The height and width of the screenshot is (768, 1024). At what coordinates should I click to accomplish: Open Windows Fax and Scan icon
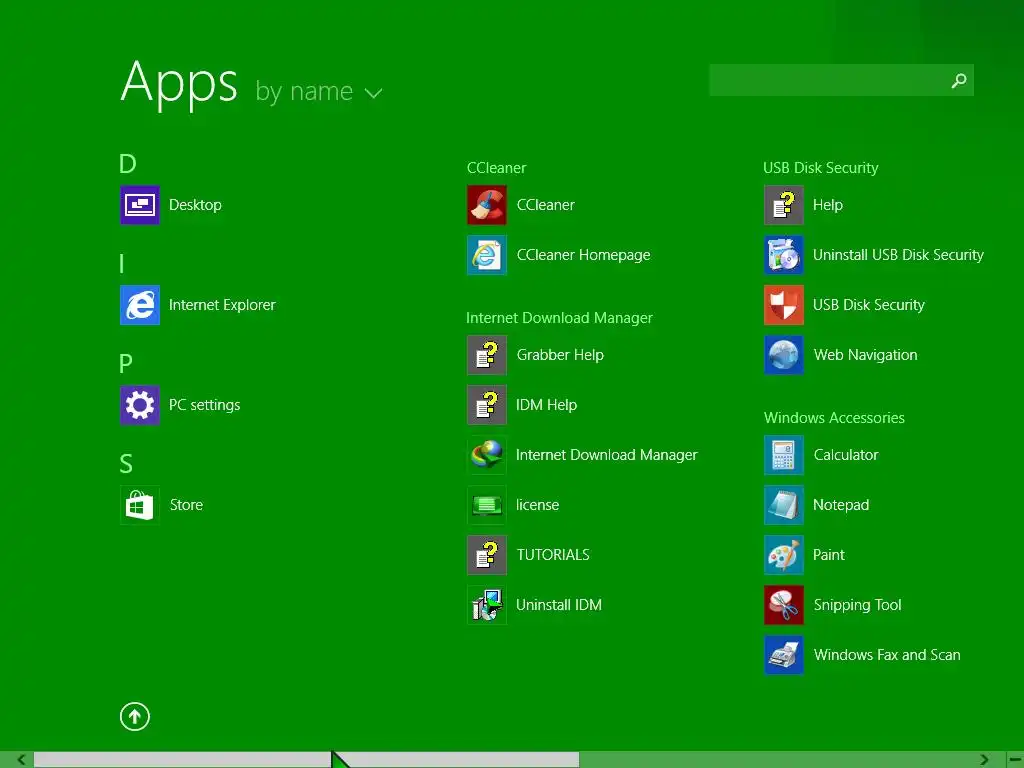tap(784, 655)
